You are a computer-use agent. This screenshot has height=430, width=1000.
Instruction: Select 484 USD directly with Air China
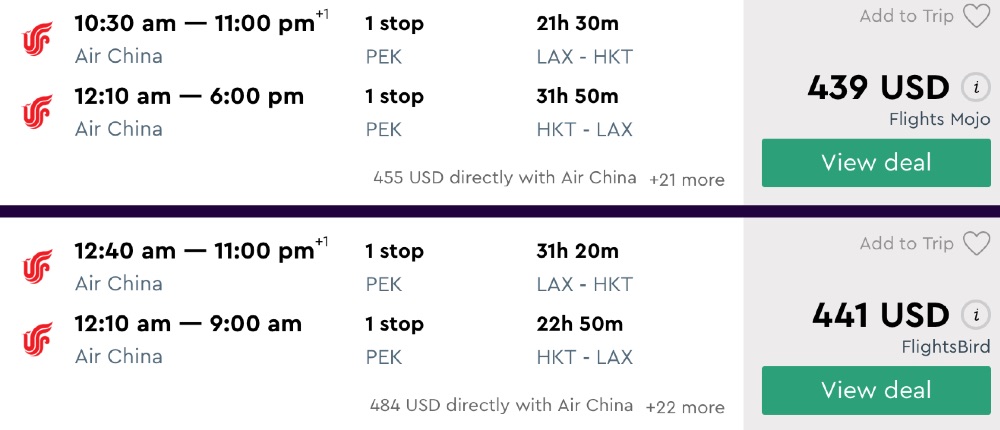coord(501,406)
